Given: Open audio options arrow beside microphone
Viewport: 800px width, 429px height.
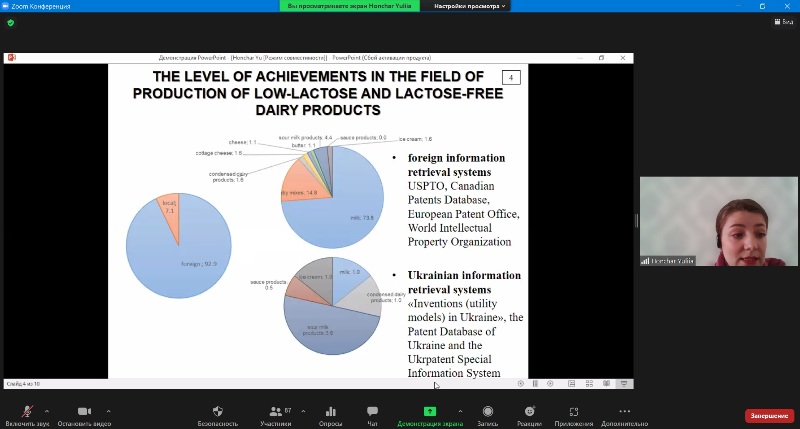Looking at the screenshot, I should point(47,411).
